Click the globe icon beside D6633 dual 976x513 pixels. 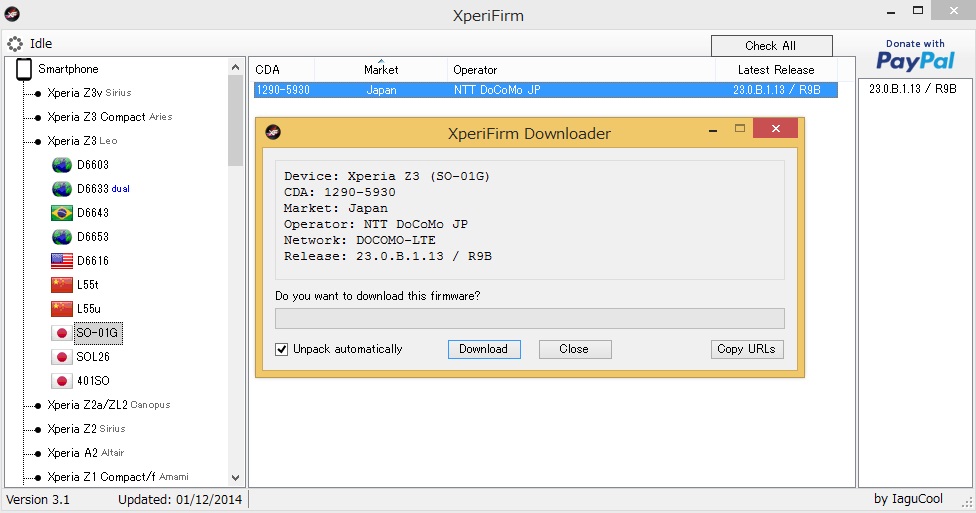pyautogui.click(x=62, y=189)
